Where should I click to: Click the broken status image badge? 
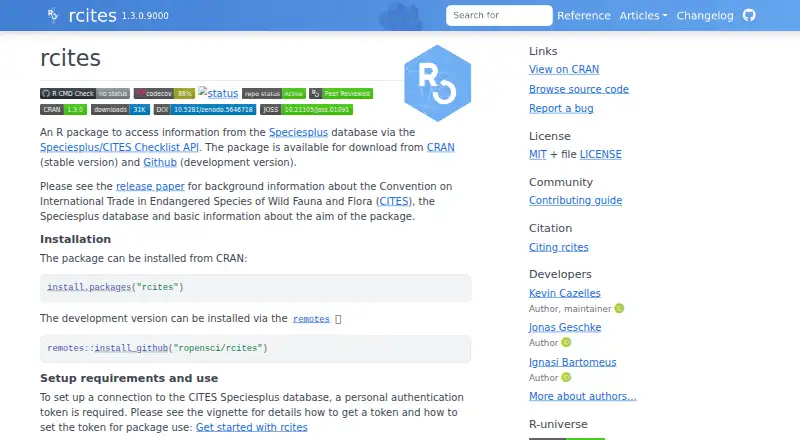(218, 93)
